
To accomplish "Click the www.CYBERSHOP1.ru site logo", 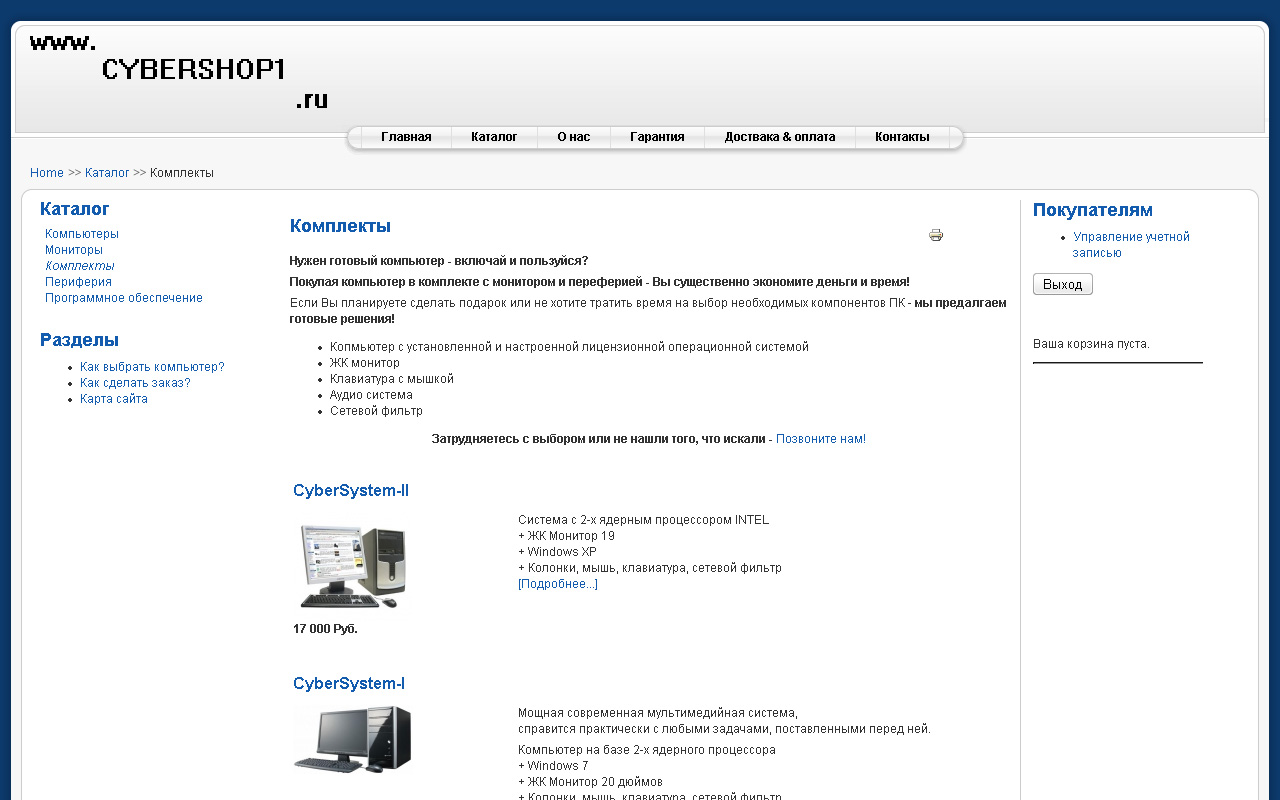I will pyautogui.click(x=180, y=70).
